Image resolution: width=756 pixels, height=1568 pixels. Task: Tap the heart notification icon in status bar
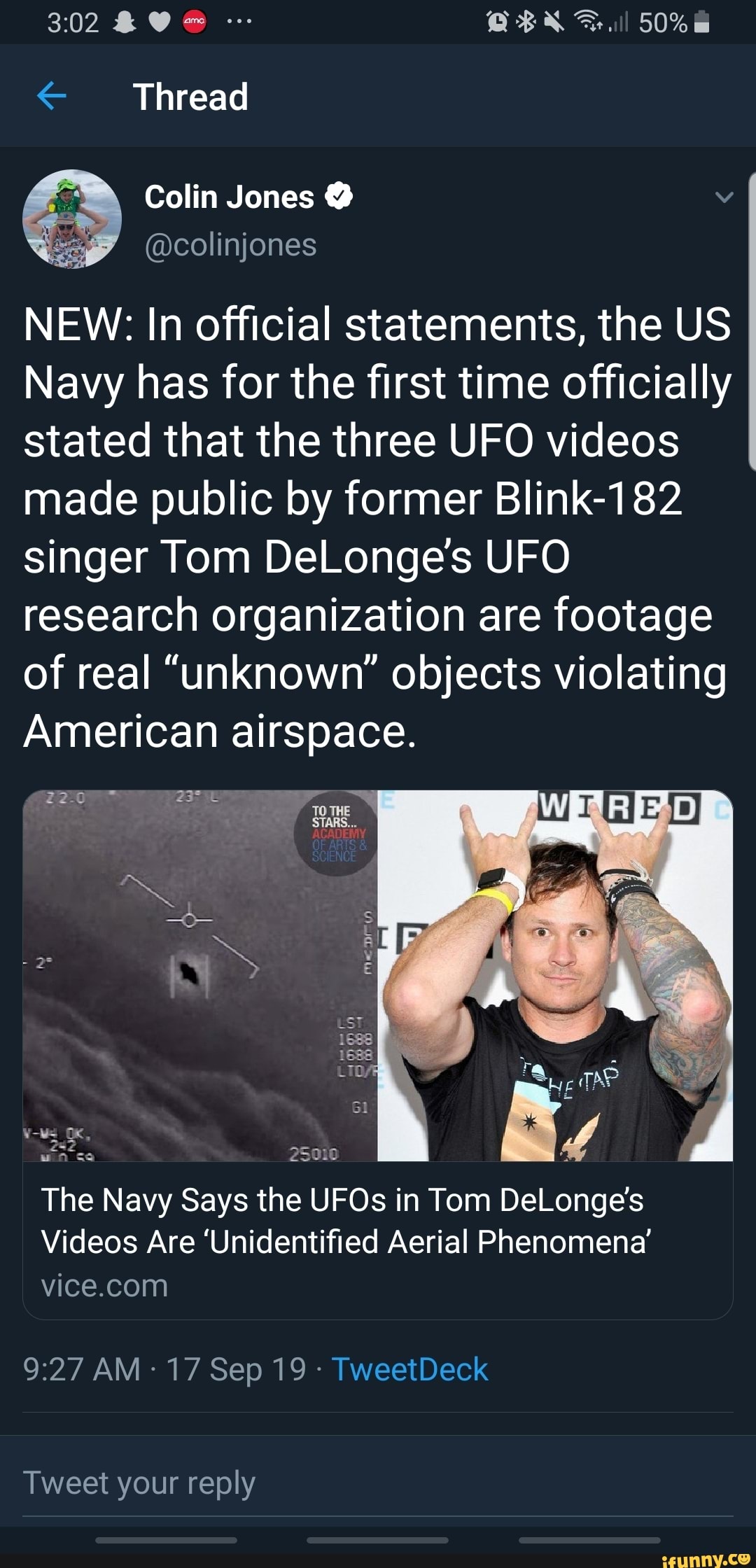click(160, 24)
